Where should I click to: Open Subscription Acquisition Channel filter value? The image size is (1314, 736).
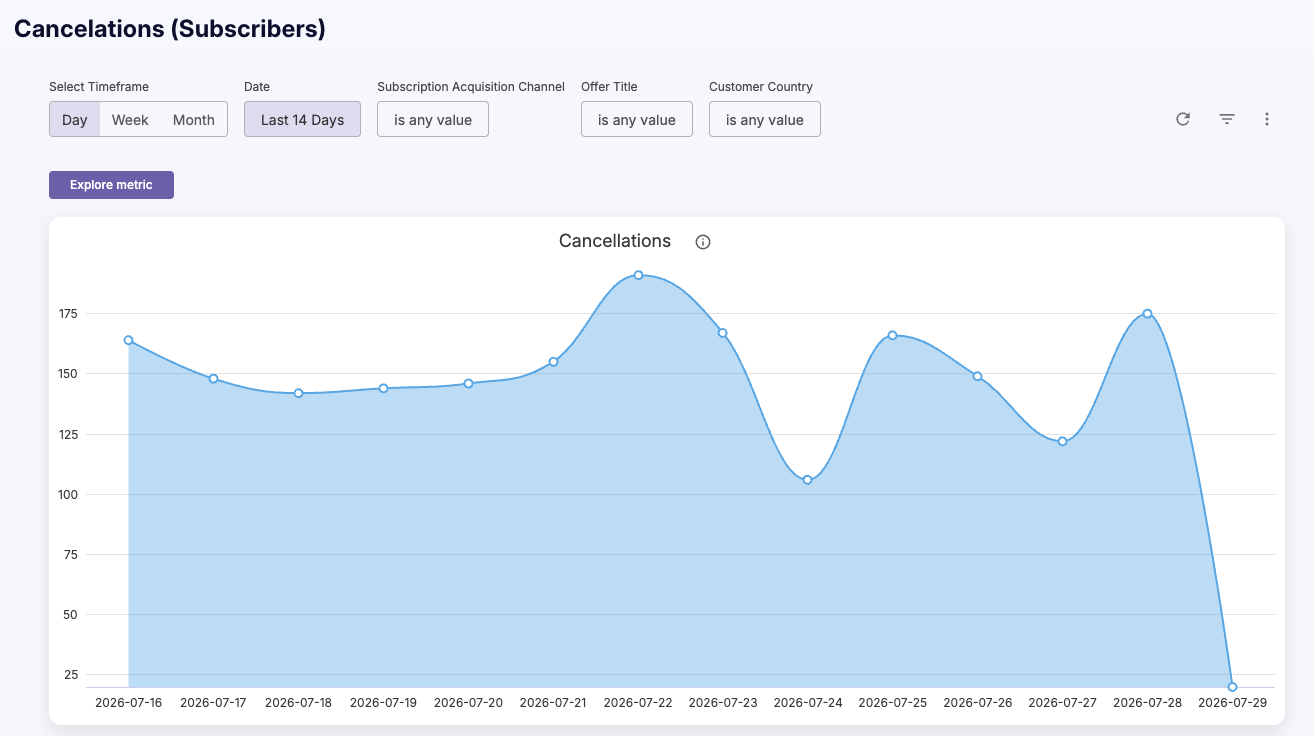(433, 120)
